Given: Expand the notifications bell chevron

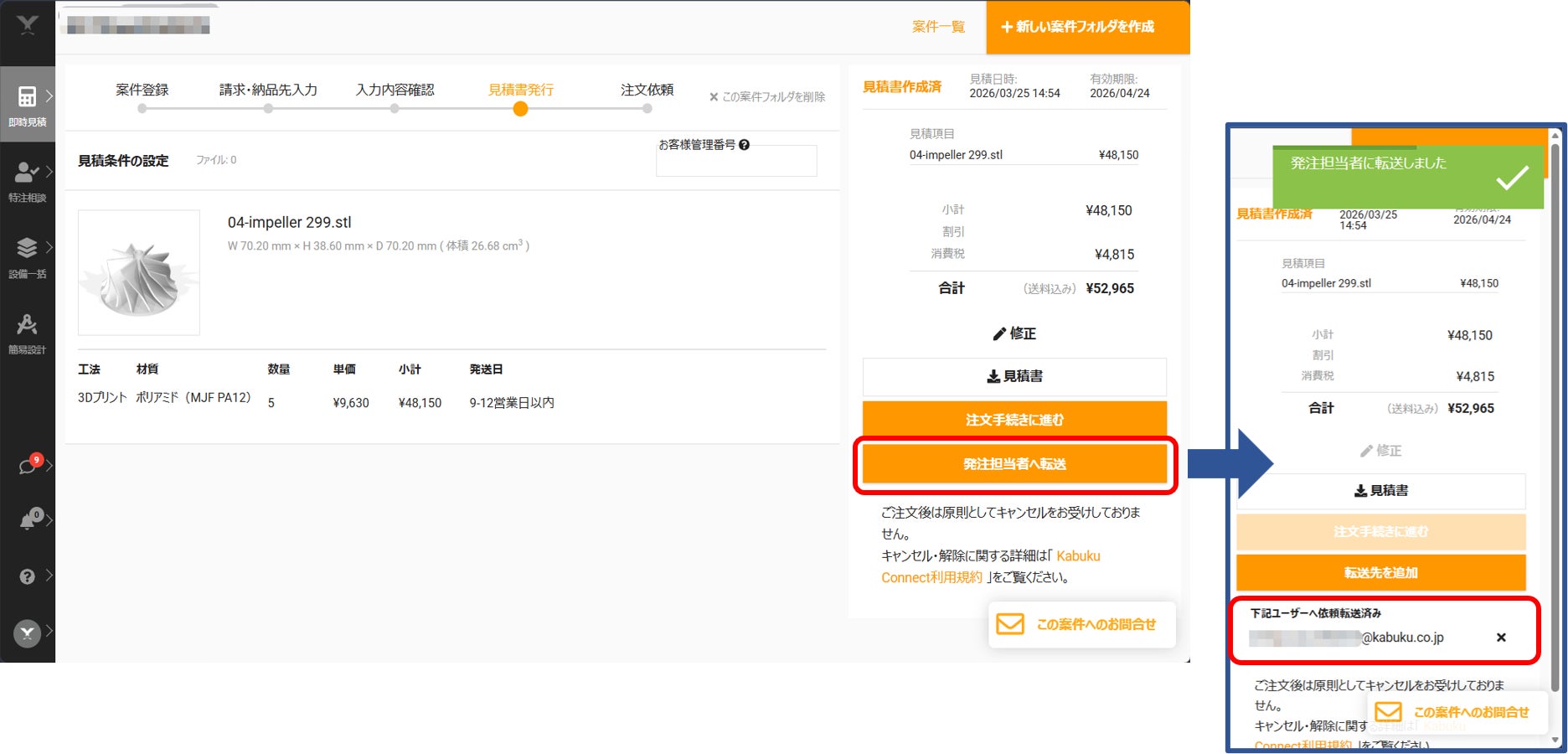Looking at the screenshot, I should click(49, 521).
